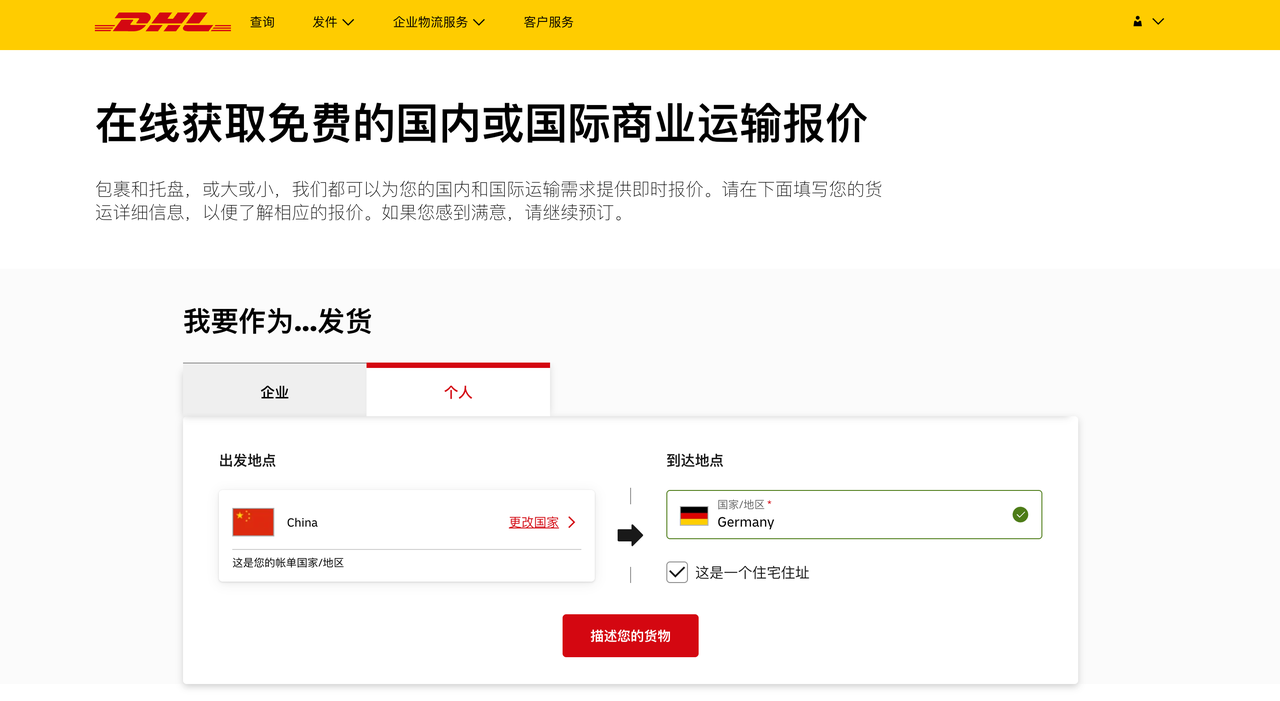Switch to the 企业 tab
Image resolution: width=1280 pixels, height=701 pixels.
click(x=275, y=392)
